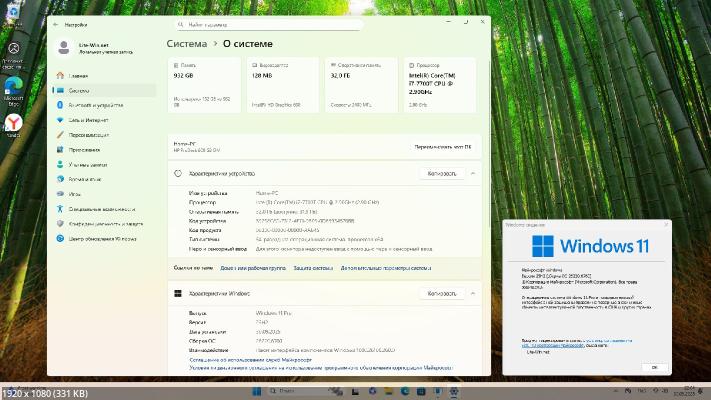Open the Главная (Home) settings page
Viewport: 711px width, 400px height.
pyautogui.click(x=78, y=76)
